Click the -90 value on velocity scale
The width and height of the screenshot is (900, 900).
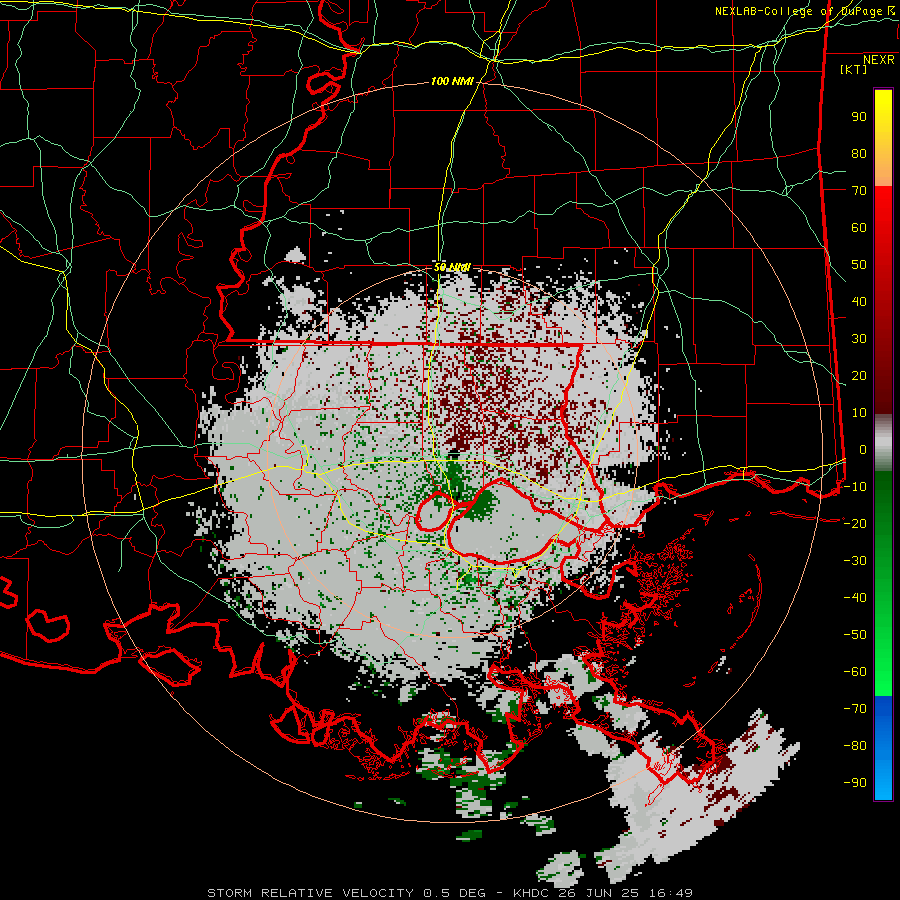tap(855, 783)
